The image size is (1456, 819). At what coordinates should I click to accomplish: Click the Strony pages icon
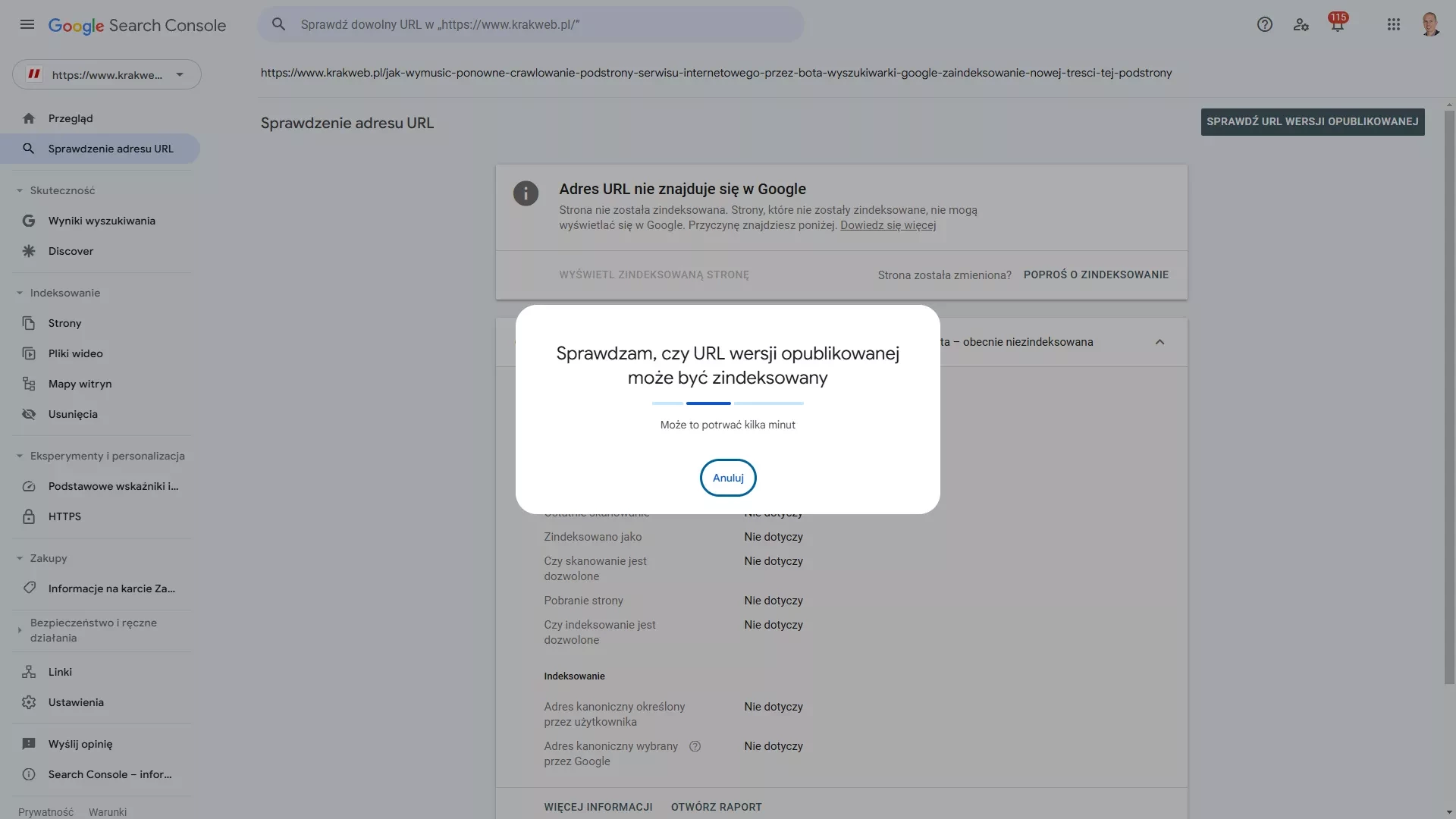point(29,323)
